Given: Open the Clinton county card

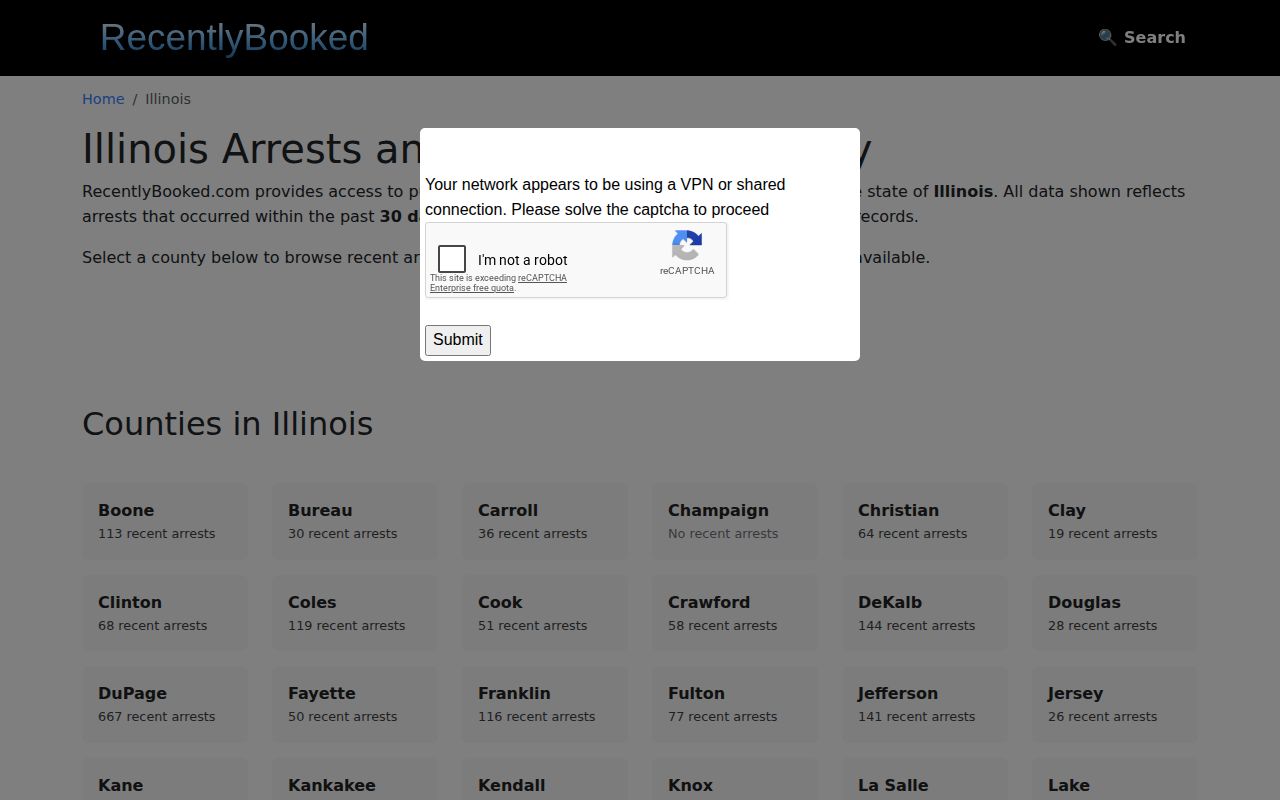Looking at the screenshot, I should [165, 613].
